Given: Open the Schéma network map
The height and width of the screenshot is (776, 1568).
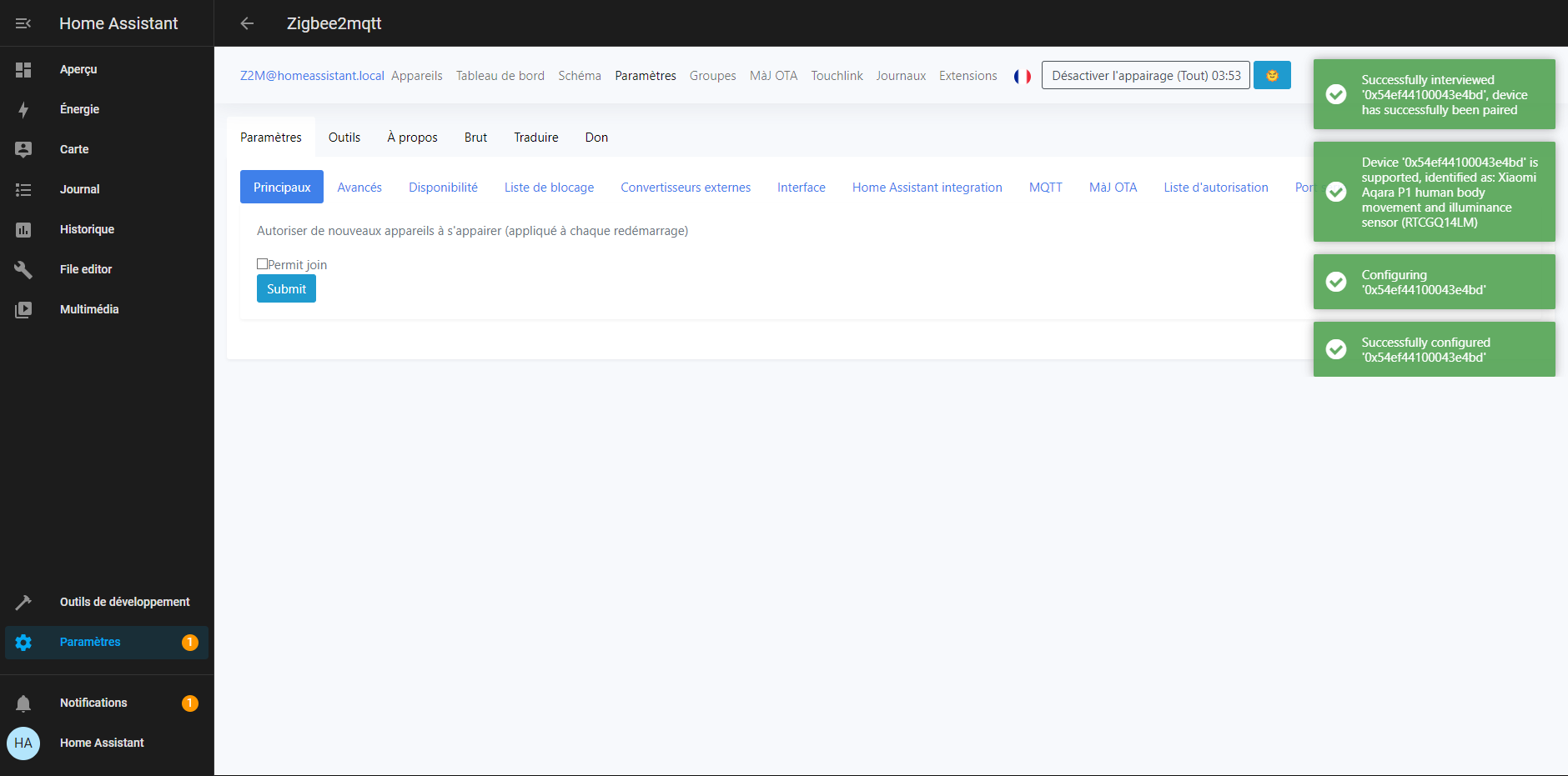Looking at the screenshot, I should click(x=580, y=76).
